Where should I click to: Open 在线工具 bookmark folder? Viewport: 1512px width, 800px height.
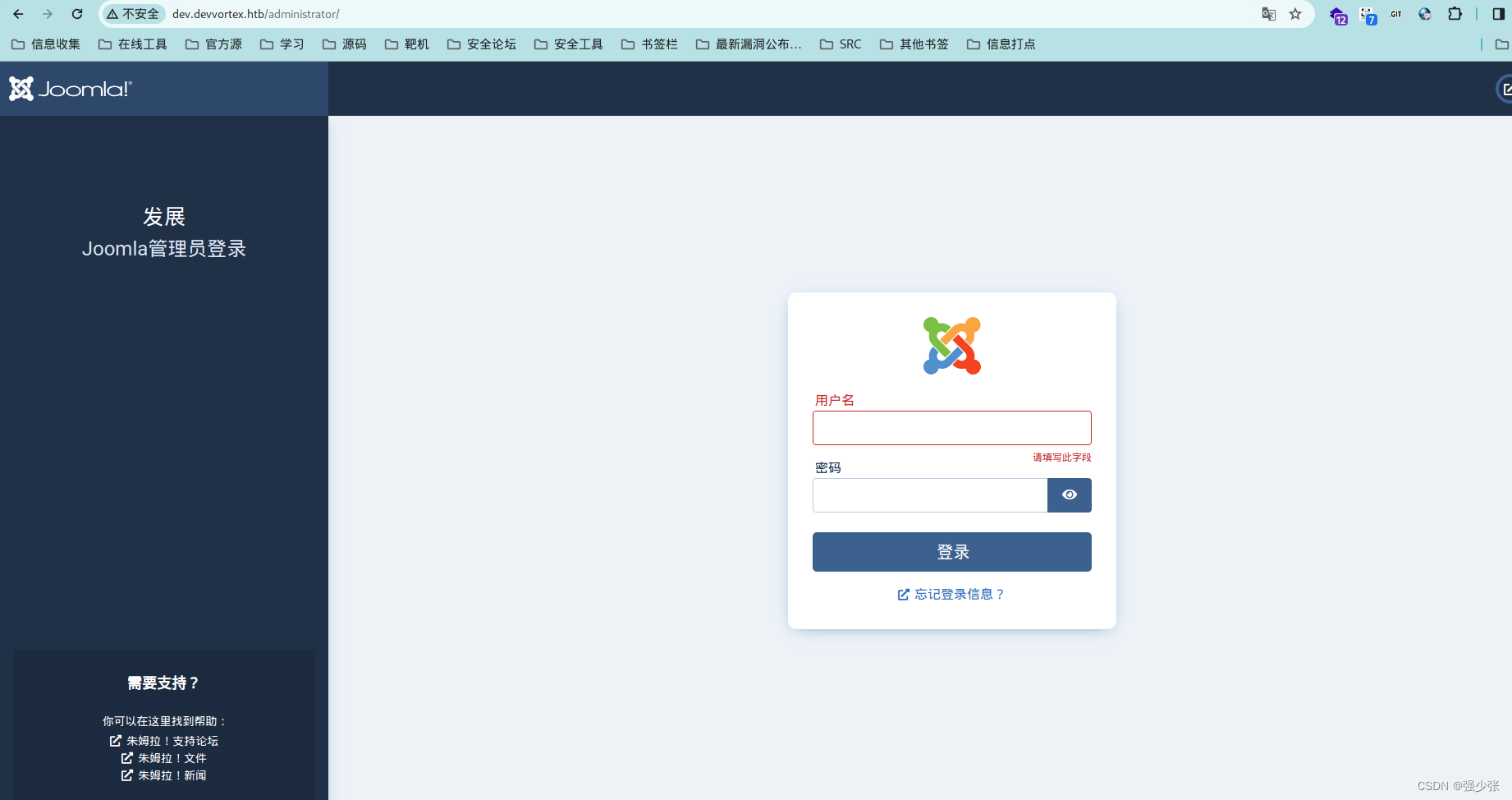(133, 44)
